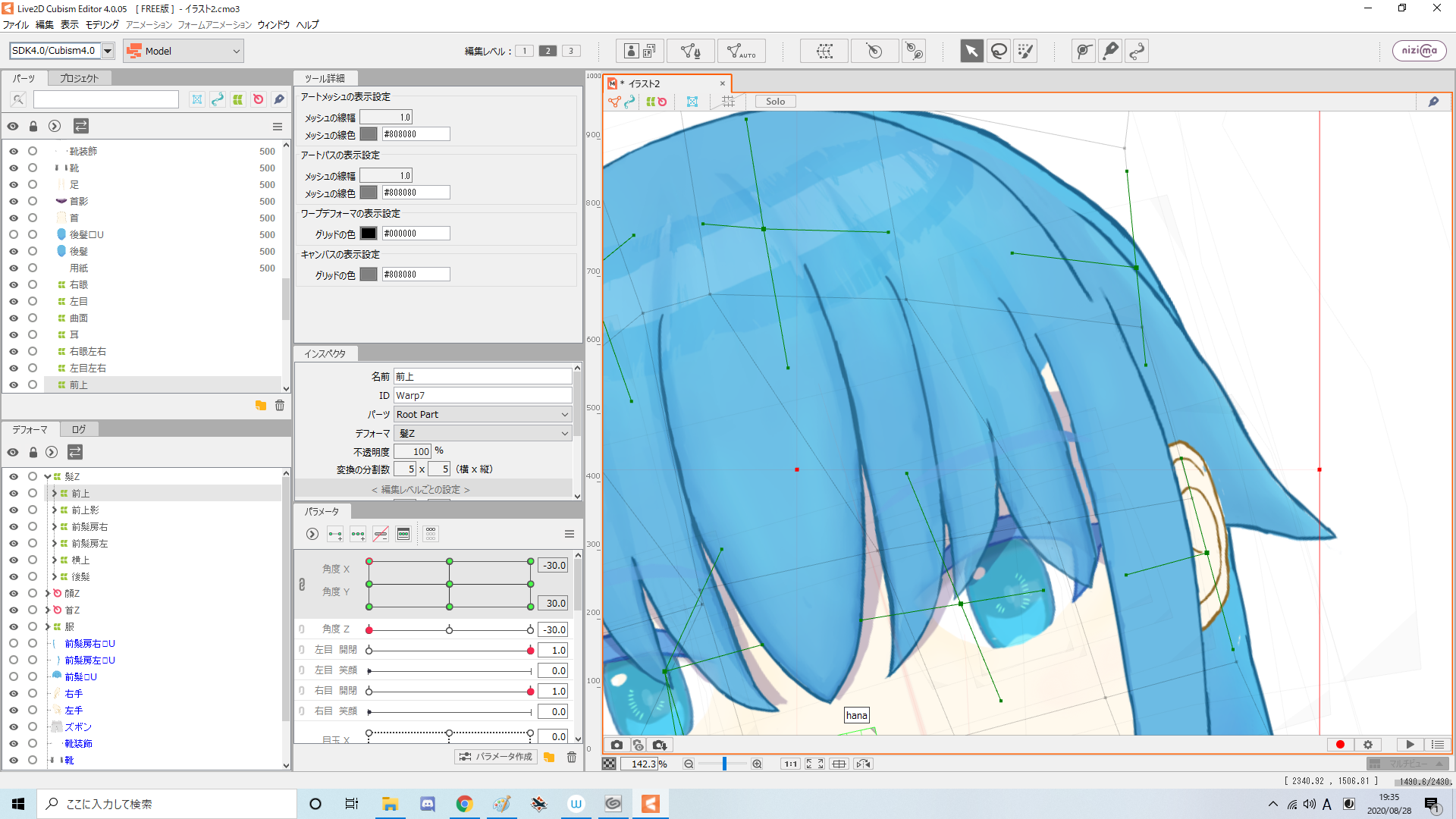1456x819 pixels.
Task: Delete parameter with trash icon
Action: pyautogui.click(x=572, y=757)
